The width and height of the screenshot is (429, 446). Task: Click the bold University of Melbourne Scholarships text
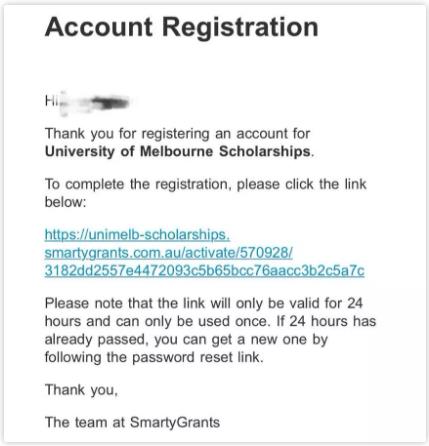pos(178,152)
